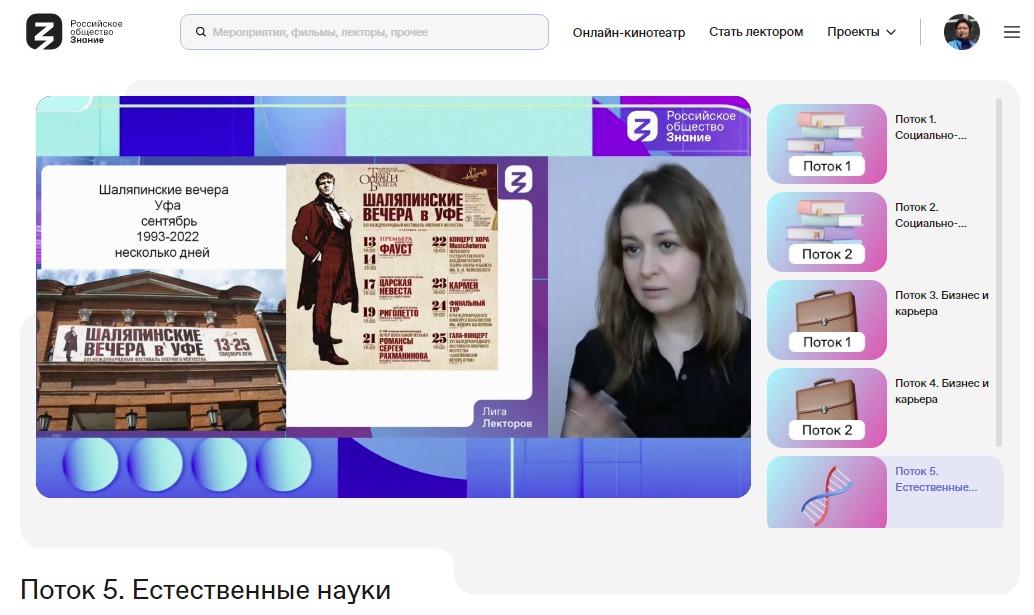Viewport: 1034px width, 615px height.
Task: Open Поток 1. Социально- title link
Action: pos(930,127)
